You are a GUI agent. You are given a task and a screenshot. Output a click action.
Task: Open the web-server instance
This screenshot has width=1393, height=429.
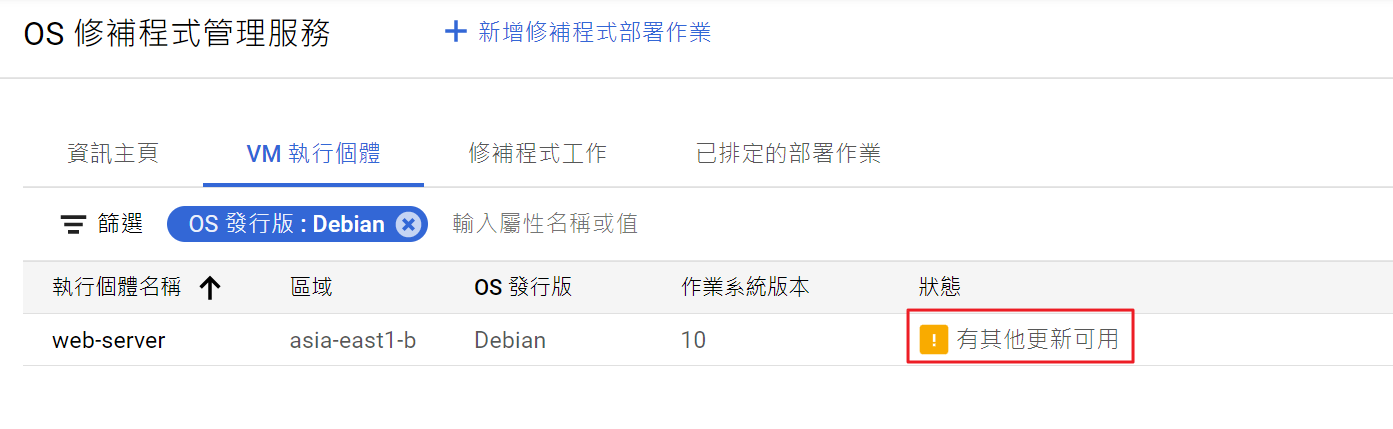(108, 340)
